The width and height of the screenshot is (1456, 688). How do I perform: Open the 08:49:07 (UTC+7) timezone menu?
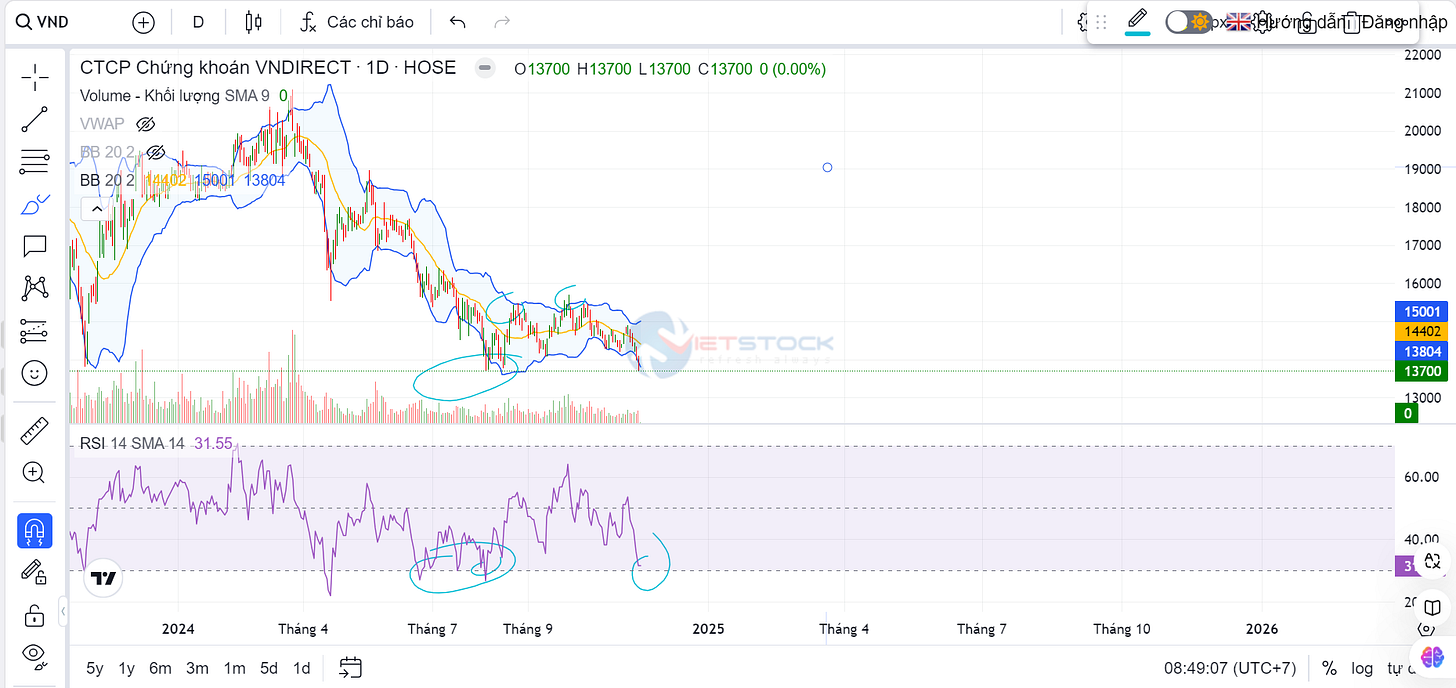point(1229,668)
